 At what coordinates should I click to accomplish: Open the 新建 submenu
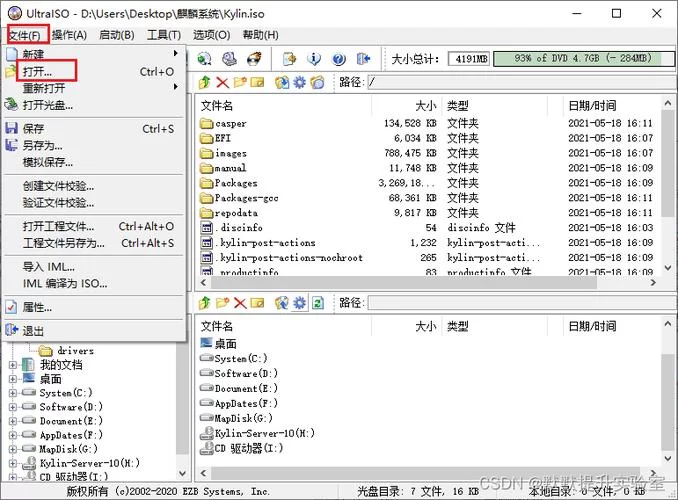click(x=94, y=54)
